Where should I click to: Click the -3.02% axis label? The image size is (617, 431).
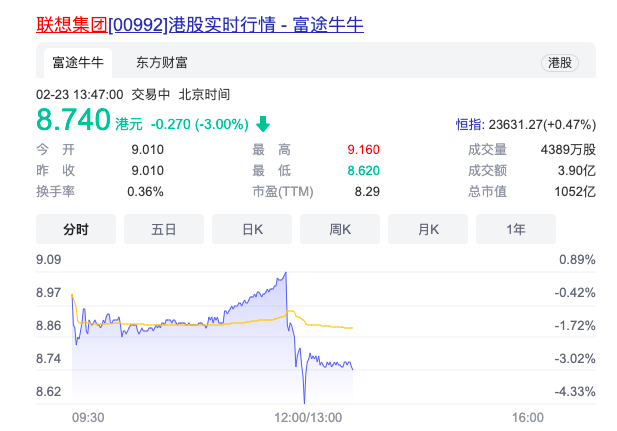(575, 359)
